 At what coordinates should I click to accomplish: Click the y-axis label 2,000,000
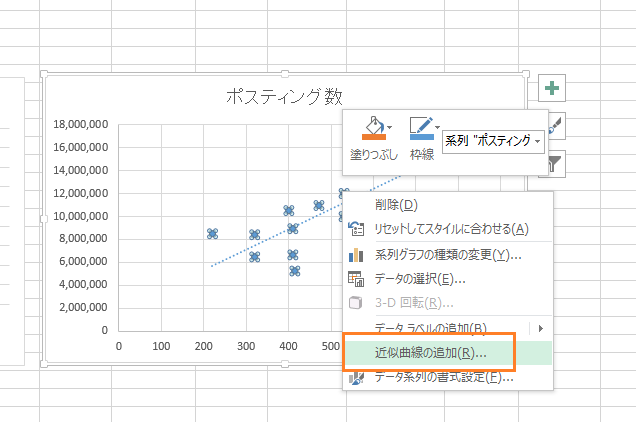[84, 307]
